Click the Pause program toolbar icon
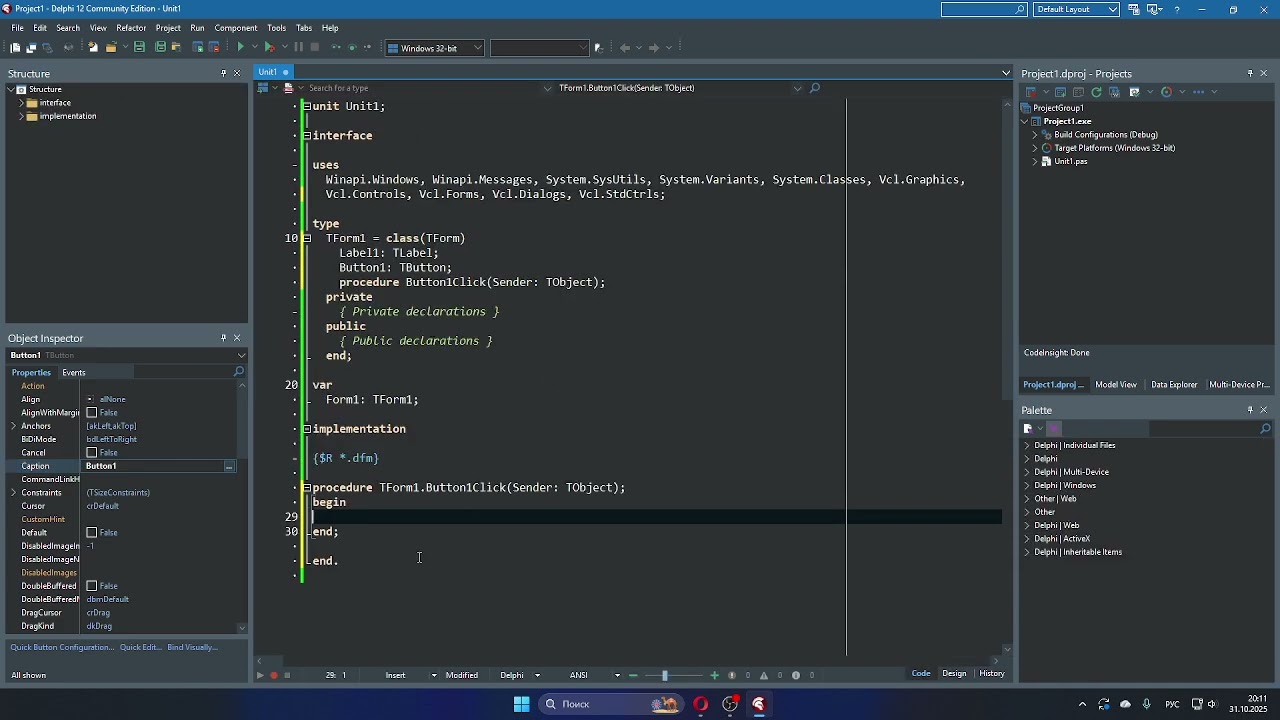 click(x=298, y=47)
